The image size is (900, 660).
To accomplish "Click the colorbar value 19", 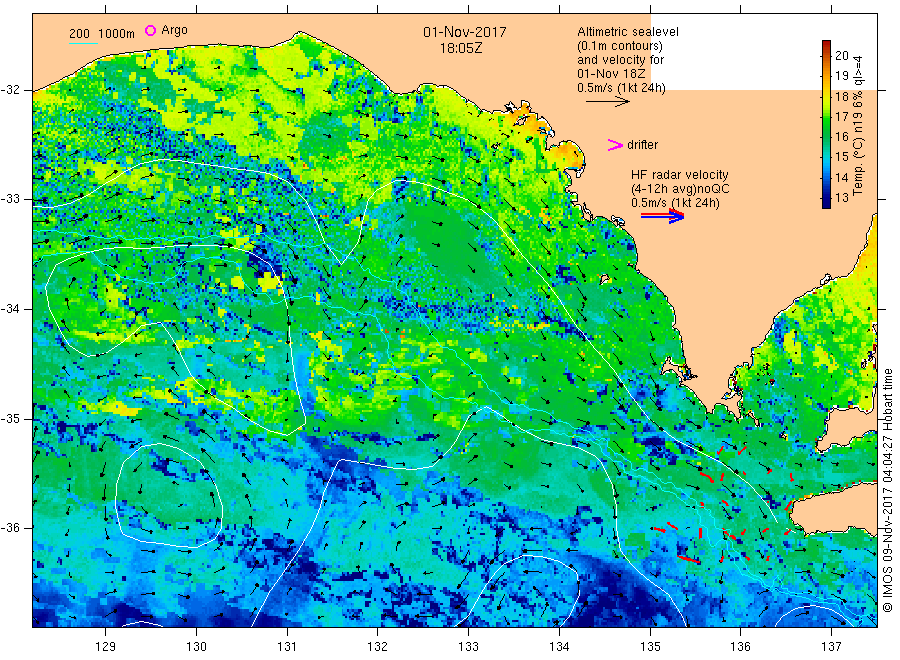I will click(841, 76).
